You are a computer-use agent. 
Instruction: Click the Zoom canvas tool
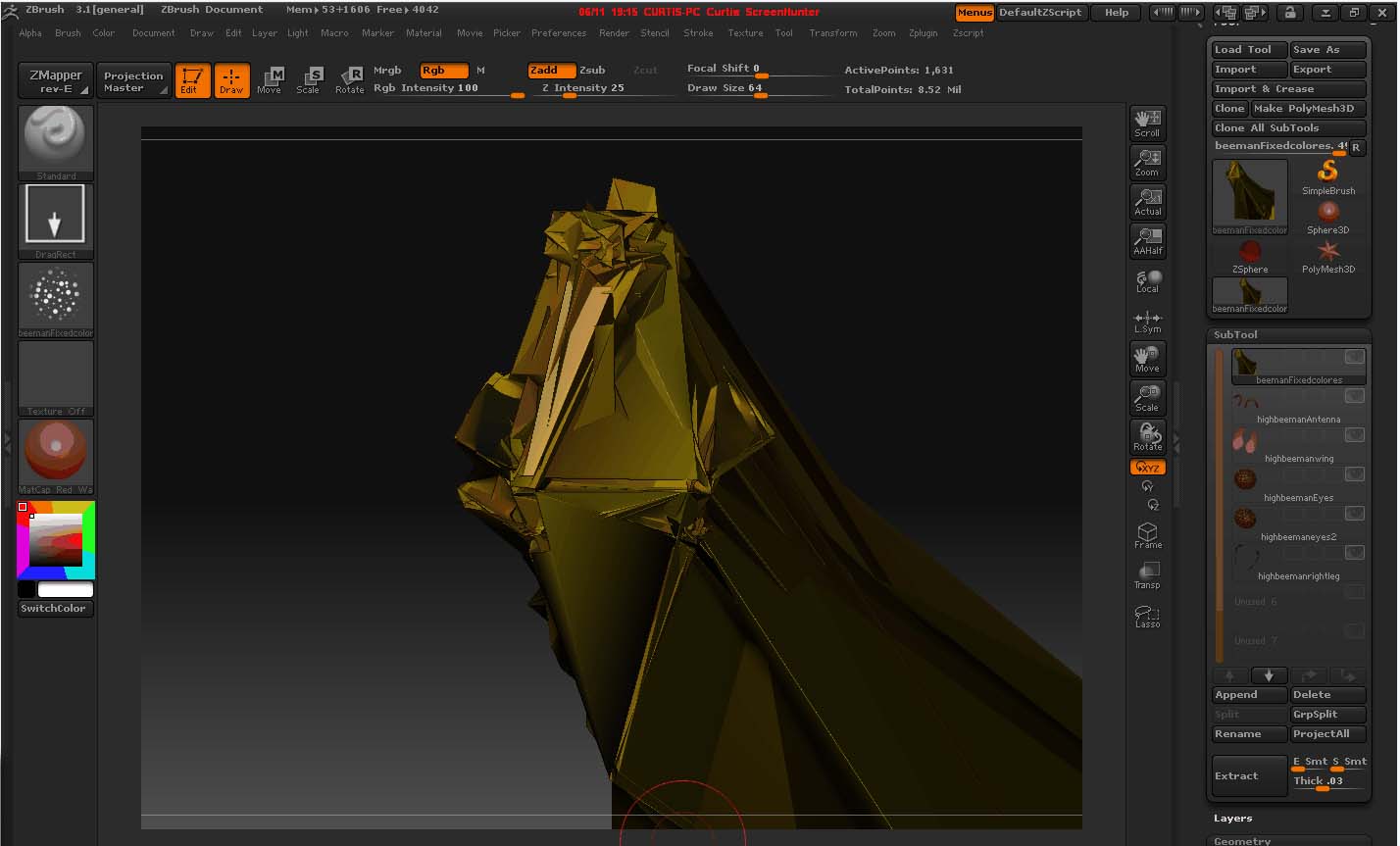click(x=1147, y=162)
